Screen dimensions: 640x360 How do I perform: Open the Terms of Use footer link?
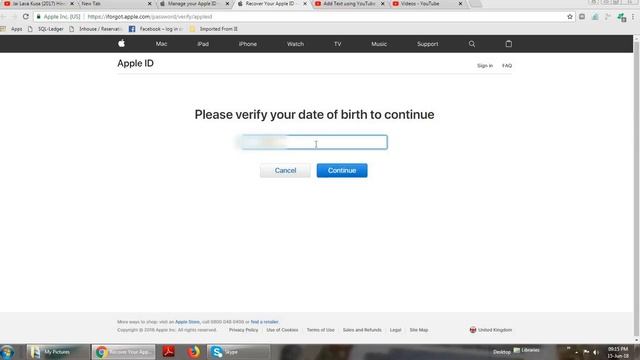[320, 330]
